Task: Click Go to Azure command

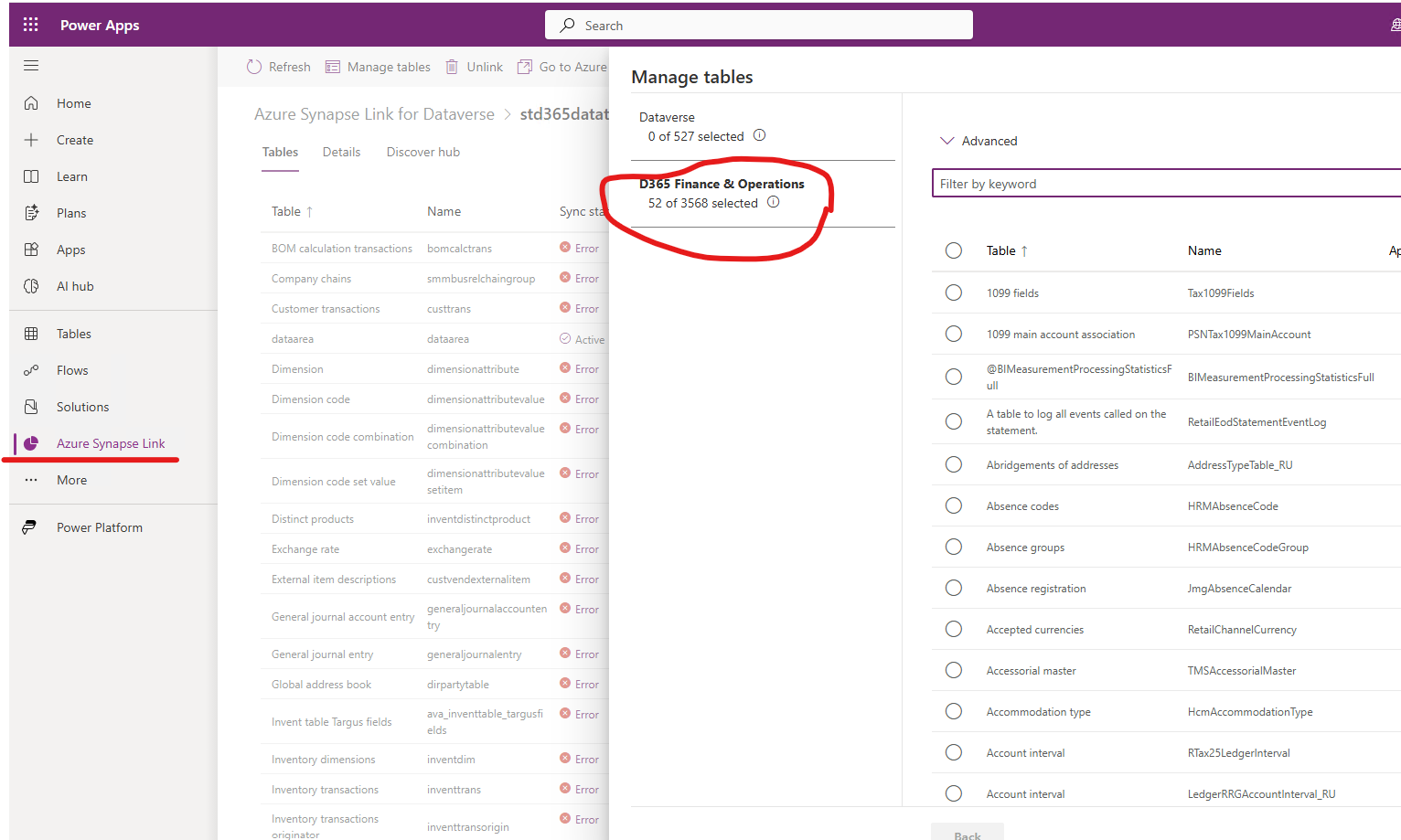Action: (x=562, y=67)
